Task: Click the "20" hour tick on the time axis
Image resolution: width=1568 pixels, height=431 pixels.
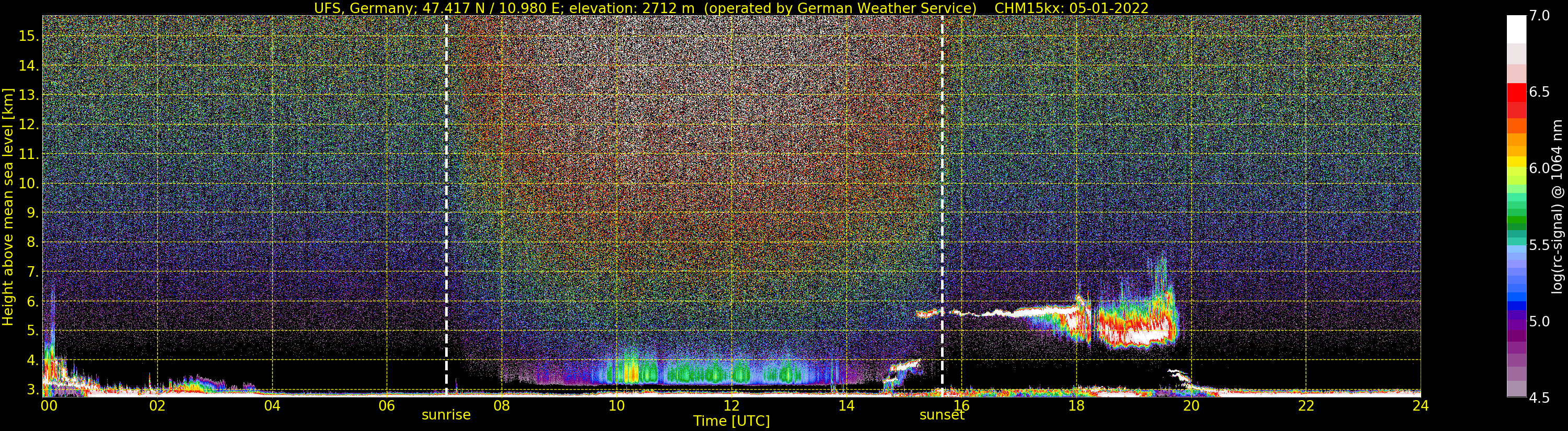Action: point(1191,405)
